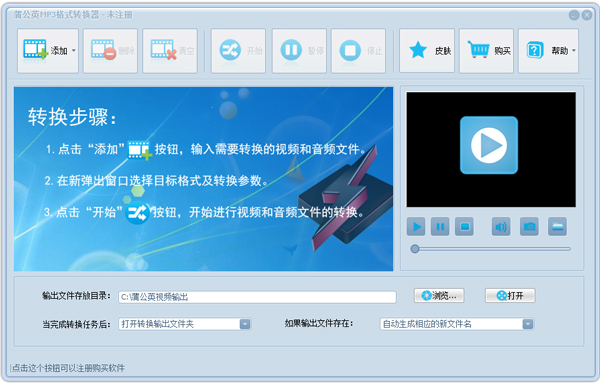This screenshot has height=383, width=600.
Task: Pause conversion with the 暂停 button
Action: [x=299, y=51]
